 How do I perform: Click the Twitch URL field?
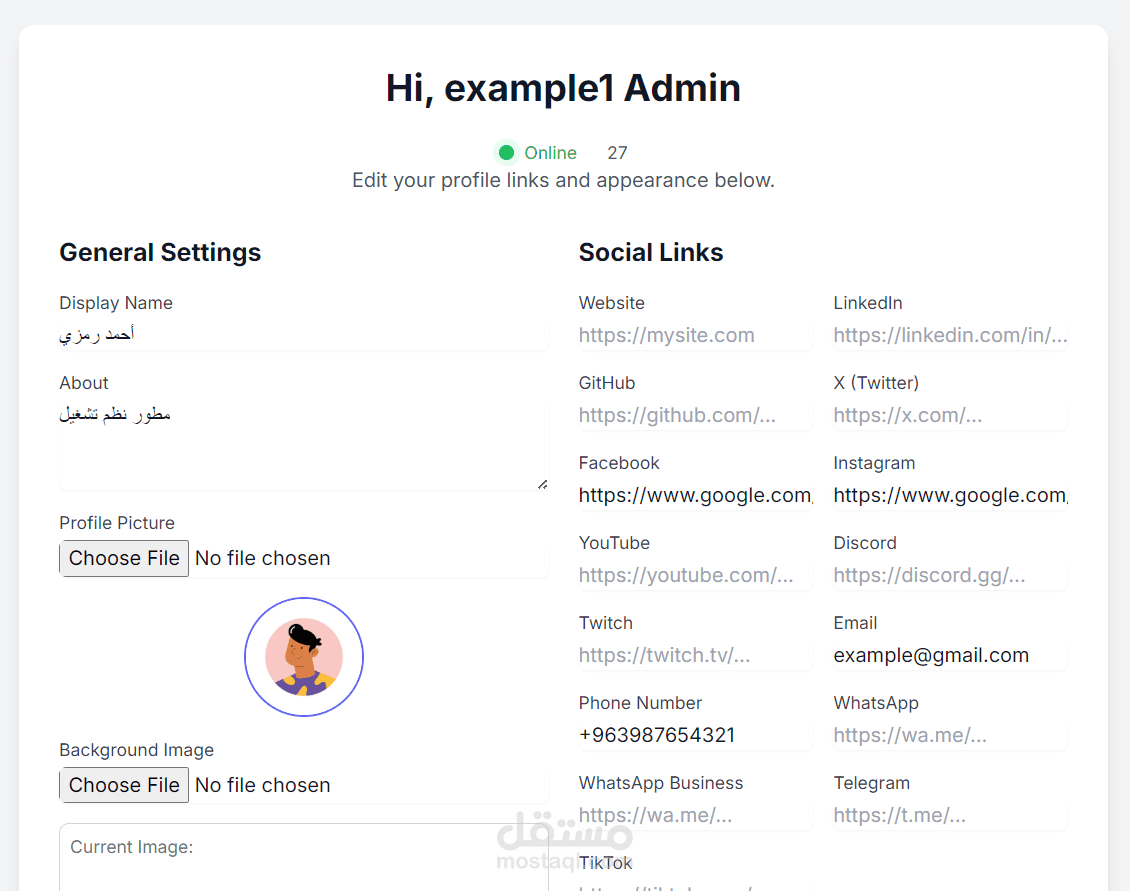click(695, 655)
